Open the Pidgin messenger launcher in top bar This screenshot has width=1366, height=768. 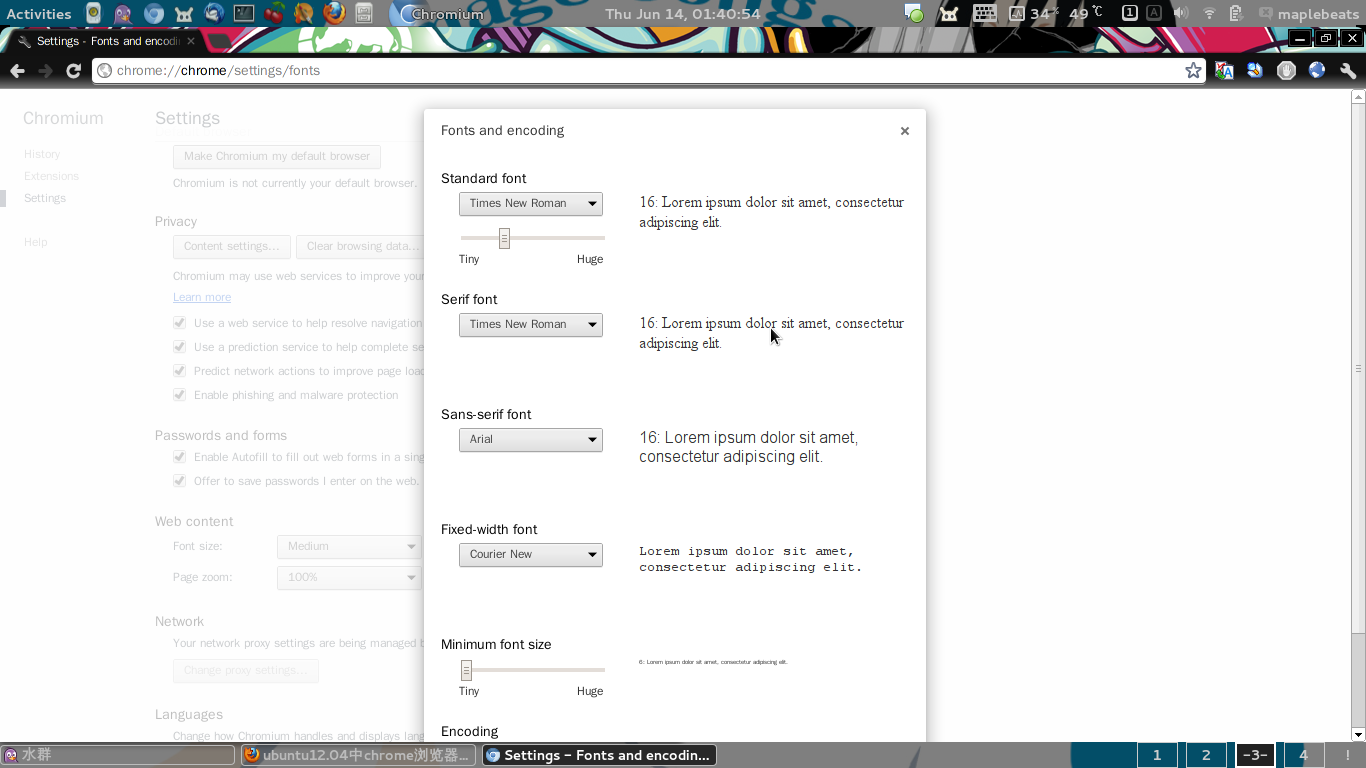pyautogui.click(x=122, y=13)
